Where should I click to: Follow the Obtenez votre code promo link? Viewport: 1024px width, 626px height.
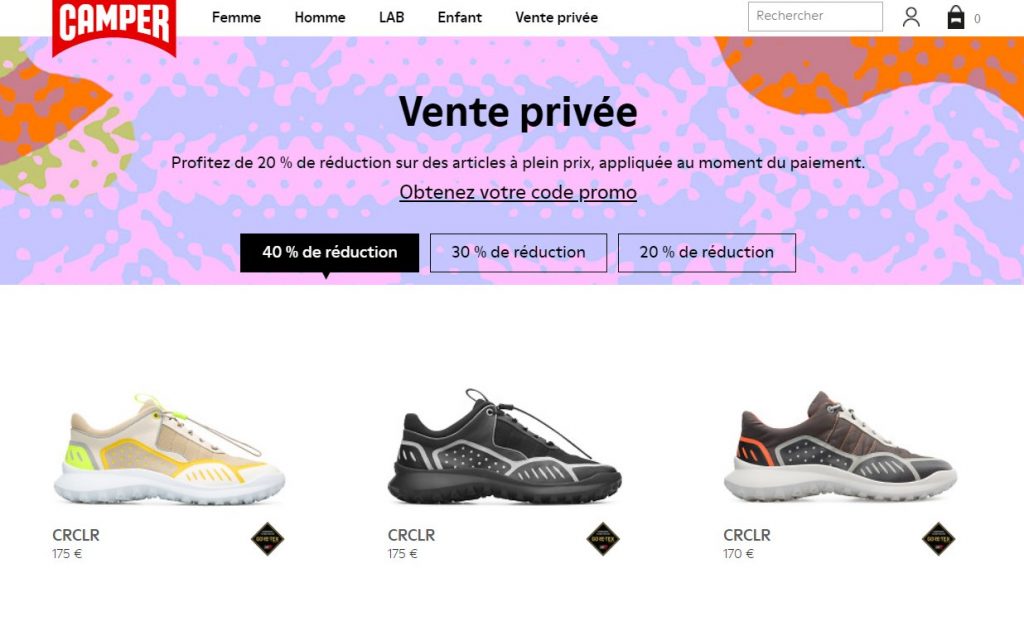[x=518, y=192]
